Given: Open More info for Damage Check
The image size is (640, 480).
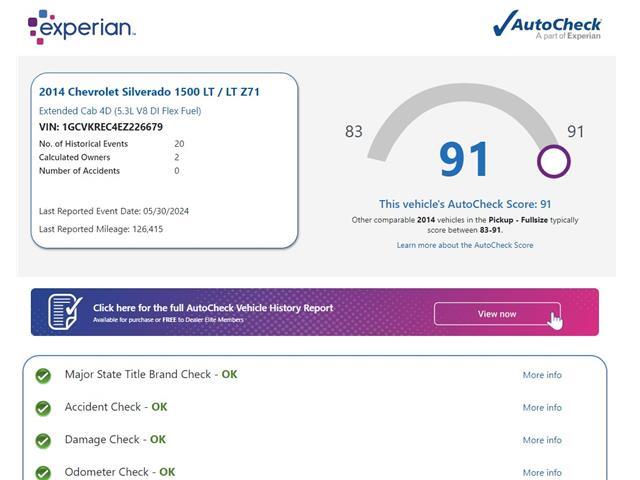Looking at the screenshot, I should pos(542,440).
